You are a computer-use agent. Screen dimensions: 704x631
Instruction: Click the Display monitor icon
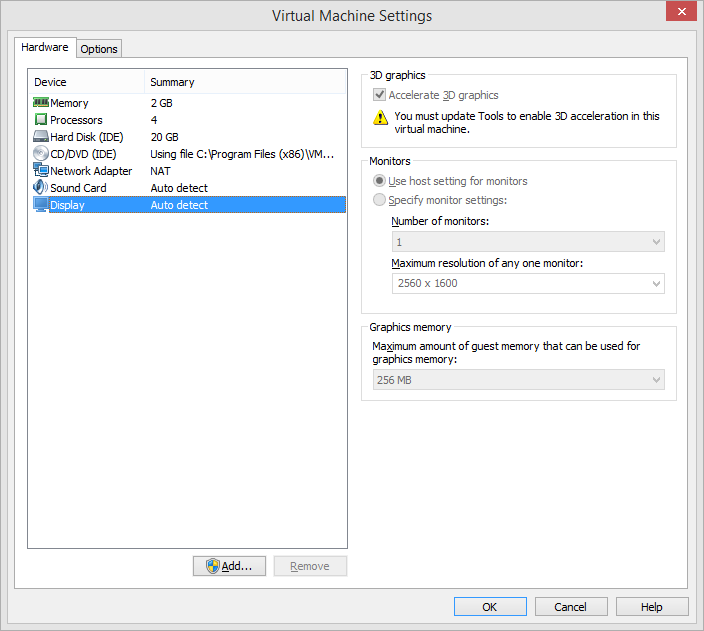41,205
